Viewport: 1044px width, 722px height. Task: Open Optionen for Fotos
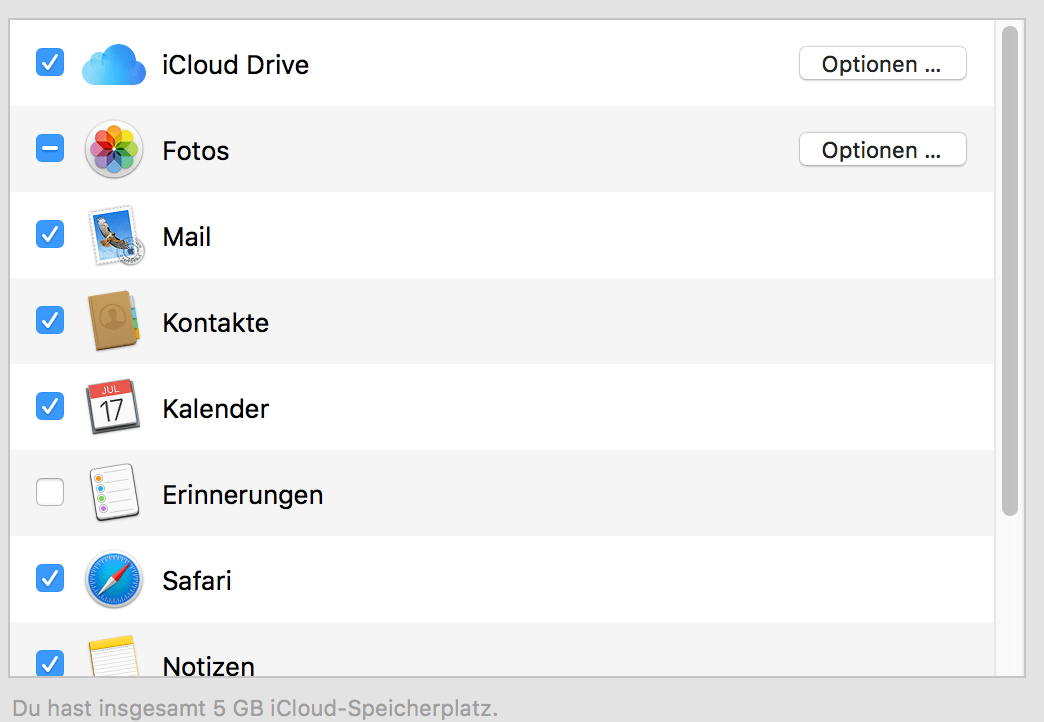(882, 150)
